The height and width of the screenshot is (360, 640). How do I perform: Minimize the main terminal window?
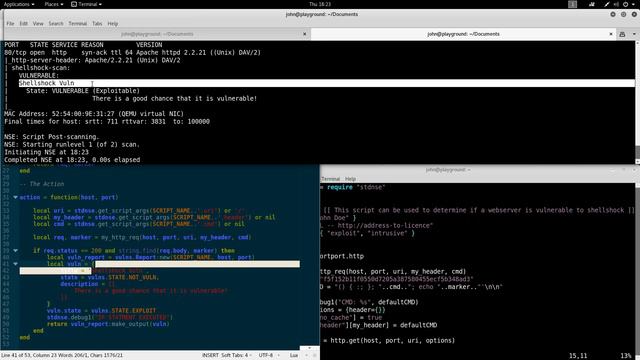pos(613,14)
